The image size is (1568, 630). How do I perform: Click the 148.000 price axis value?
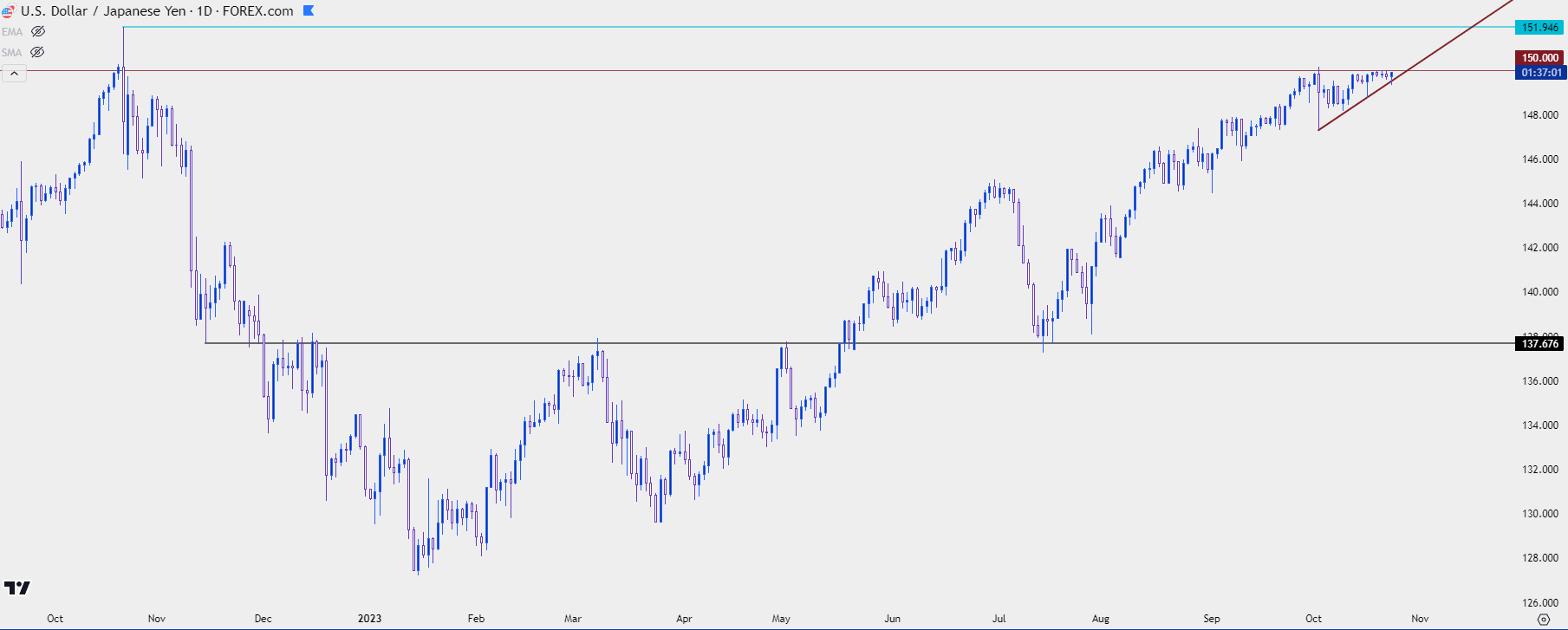pos(1540,115)
